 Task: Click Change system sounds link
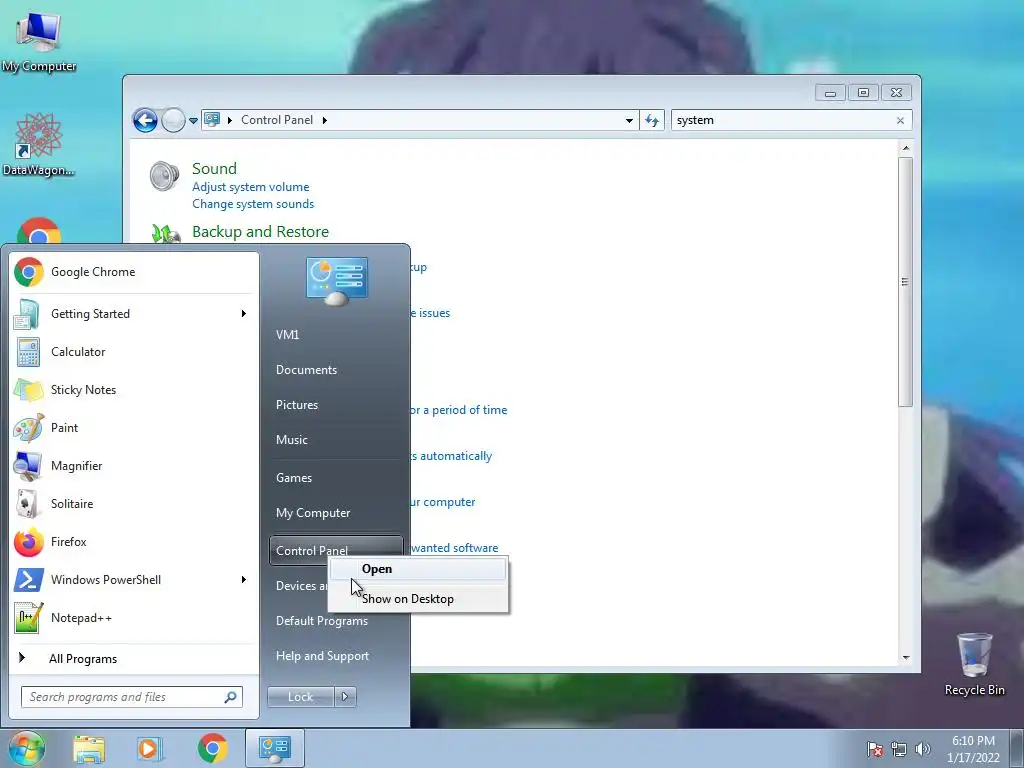point(253,204)
